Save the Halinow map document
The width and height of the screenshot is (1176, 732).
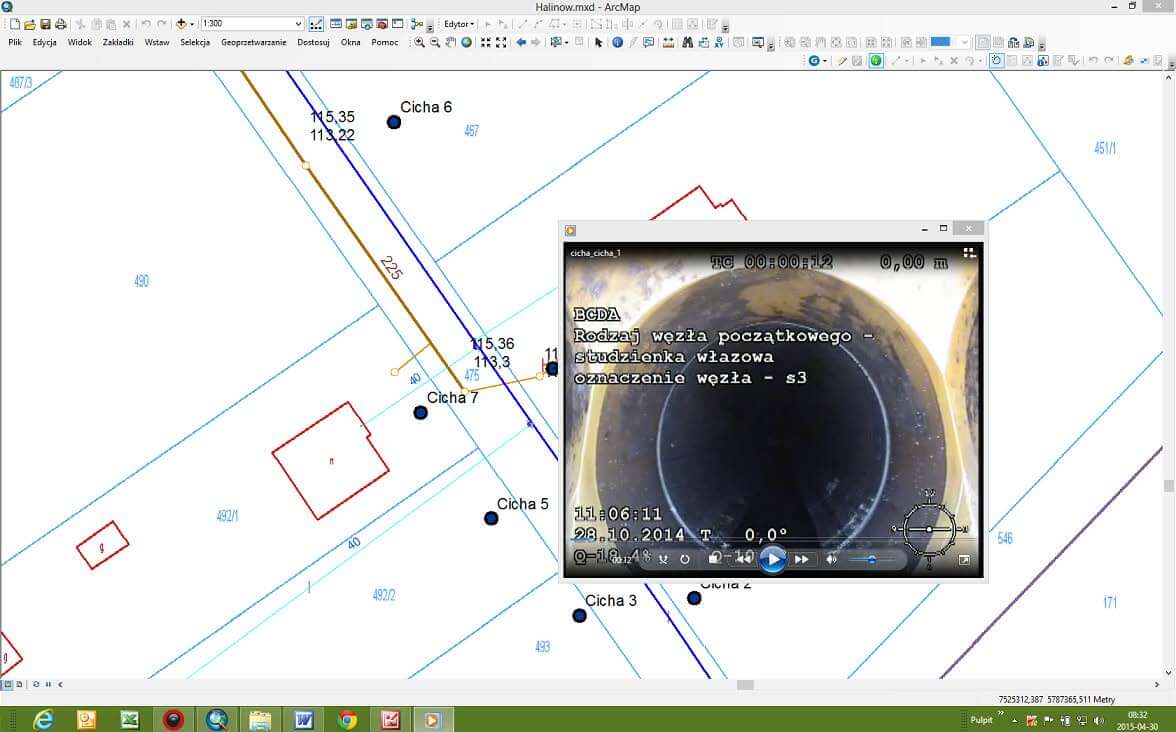tap(45, 24)
